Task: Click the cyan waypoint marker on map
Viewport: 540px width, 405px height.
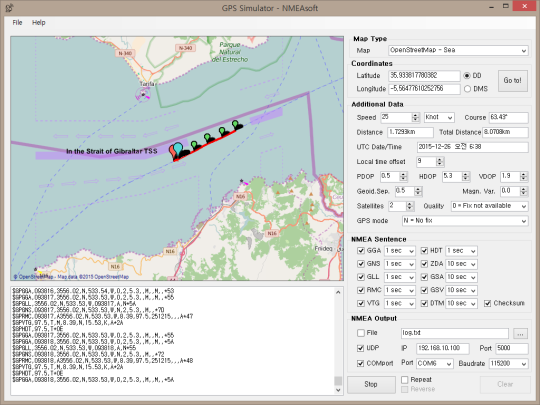Action: click(x=178, y=149)
